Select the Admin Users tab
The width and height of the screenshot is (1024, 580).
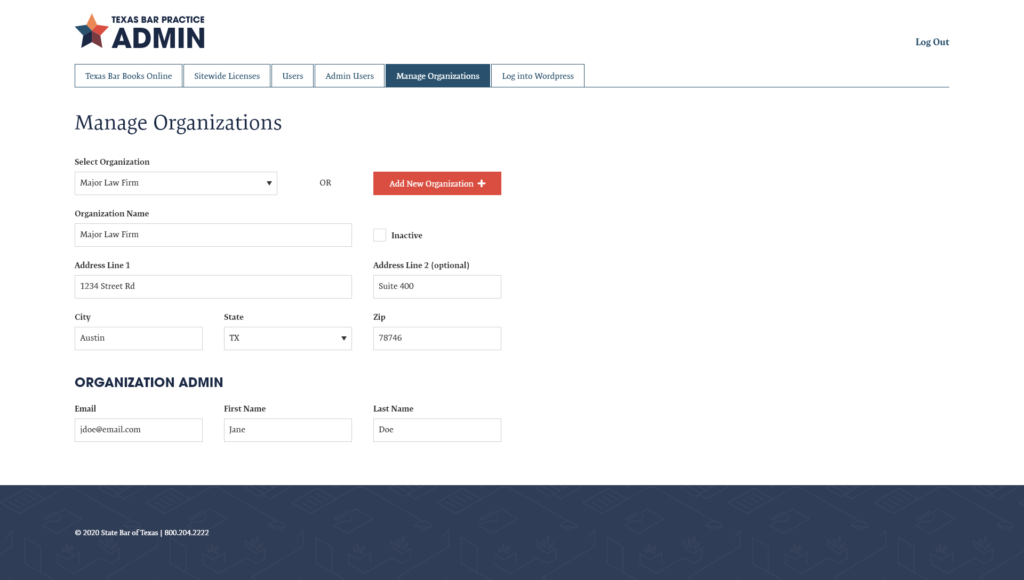click(349, 76)
